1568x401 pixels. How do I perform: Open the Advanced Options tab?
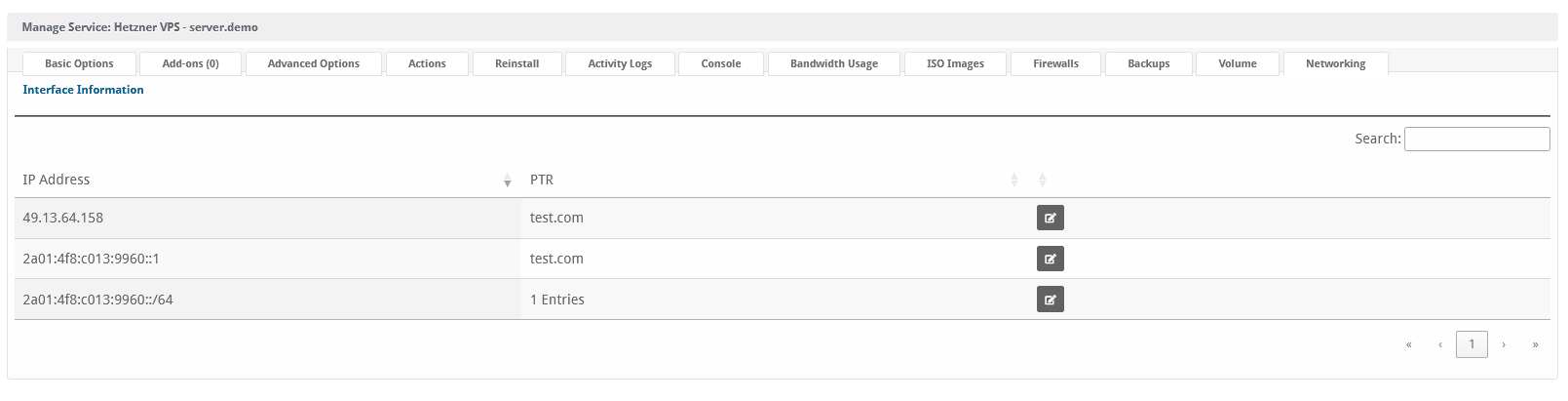point(313,63)
